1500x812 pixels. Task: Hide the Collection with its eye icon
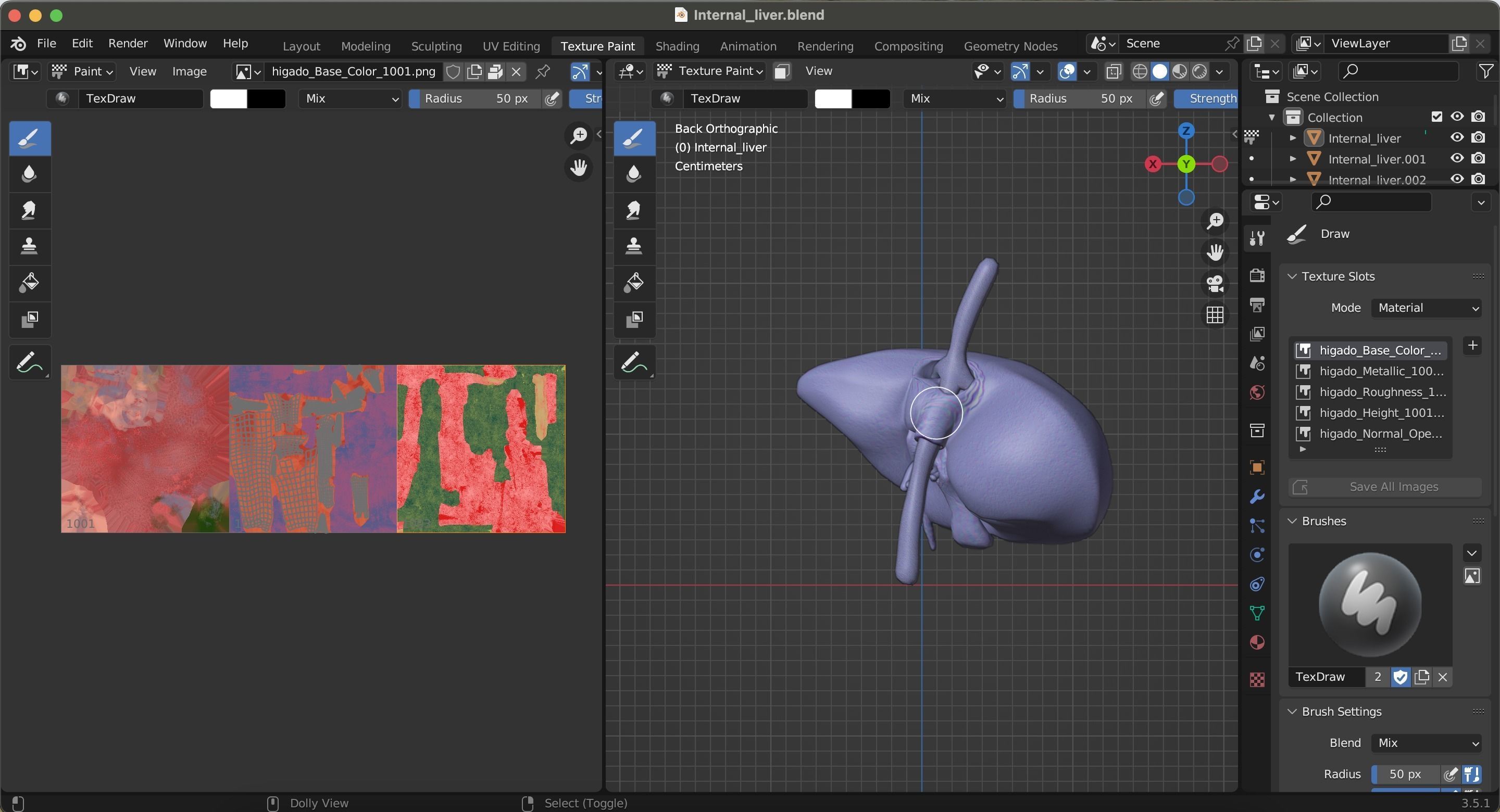(x=1457, y=117)
